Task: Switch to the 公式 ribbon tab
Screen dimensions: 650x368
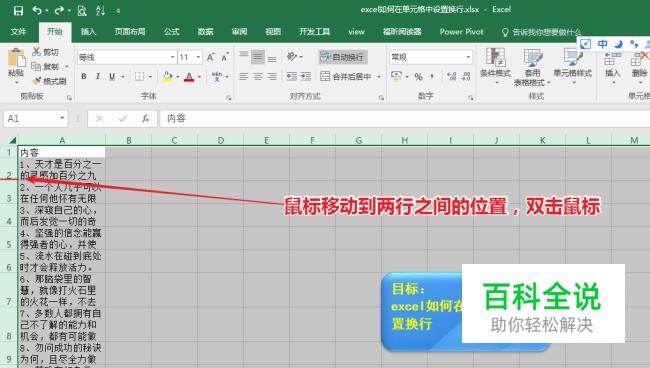Action: [x=171, y=31]
